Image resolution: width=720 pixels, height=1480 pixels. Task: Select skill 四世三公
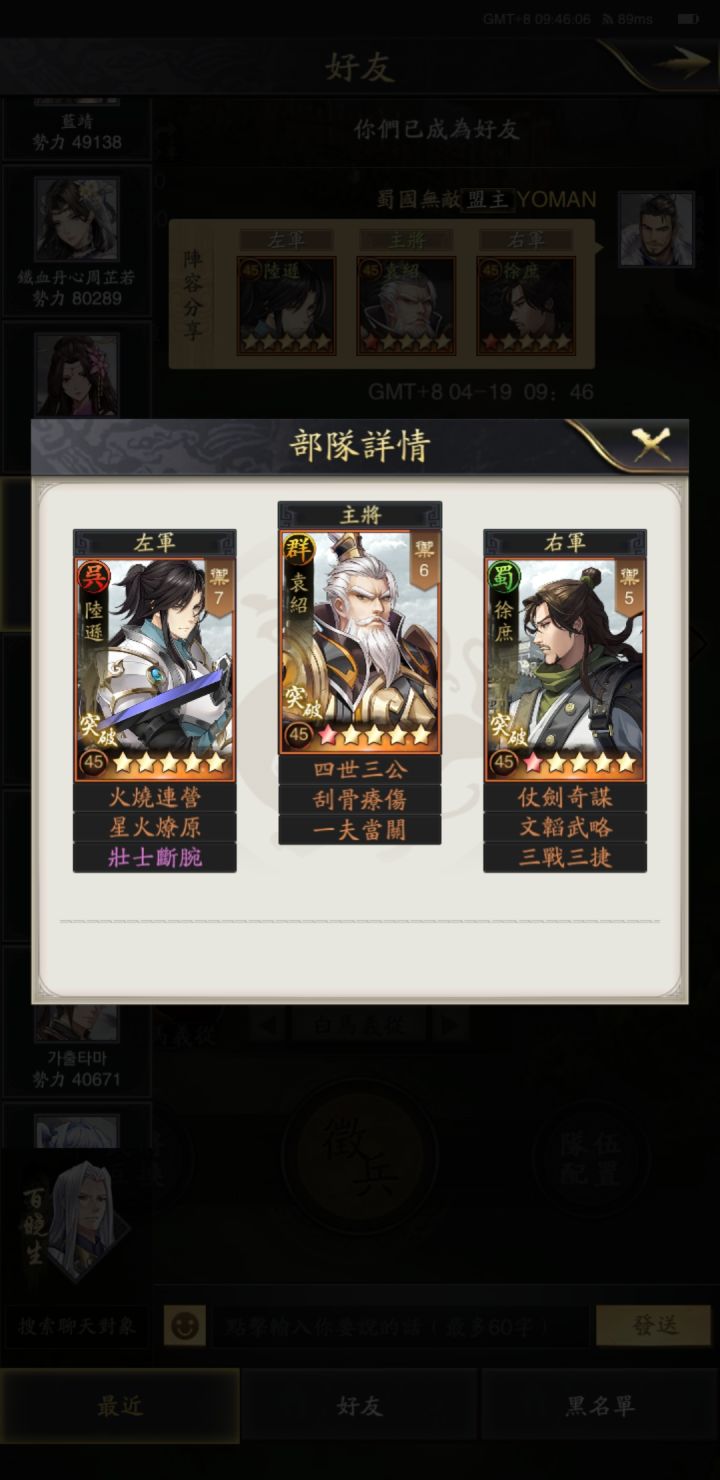[359, 770]
